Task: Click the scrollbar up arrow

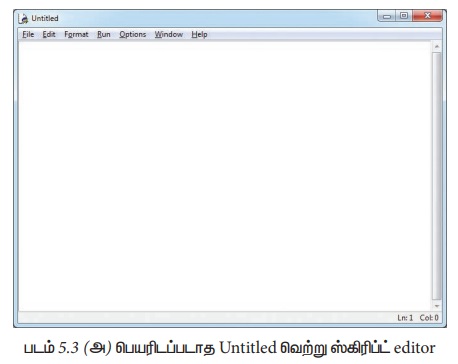Action: point(437,46)
